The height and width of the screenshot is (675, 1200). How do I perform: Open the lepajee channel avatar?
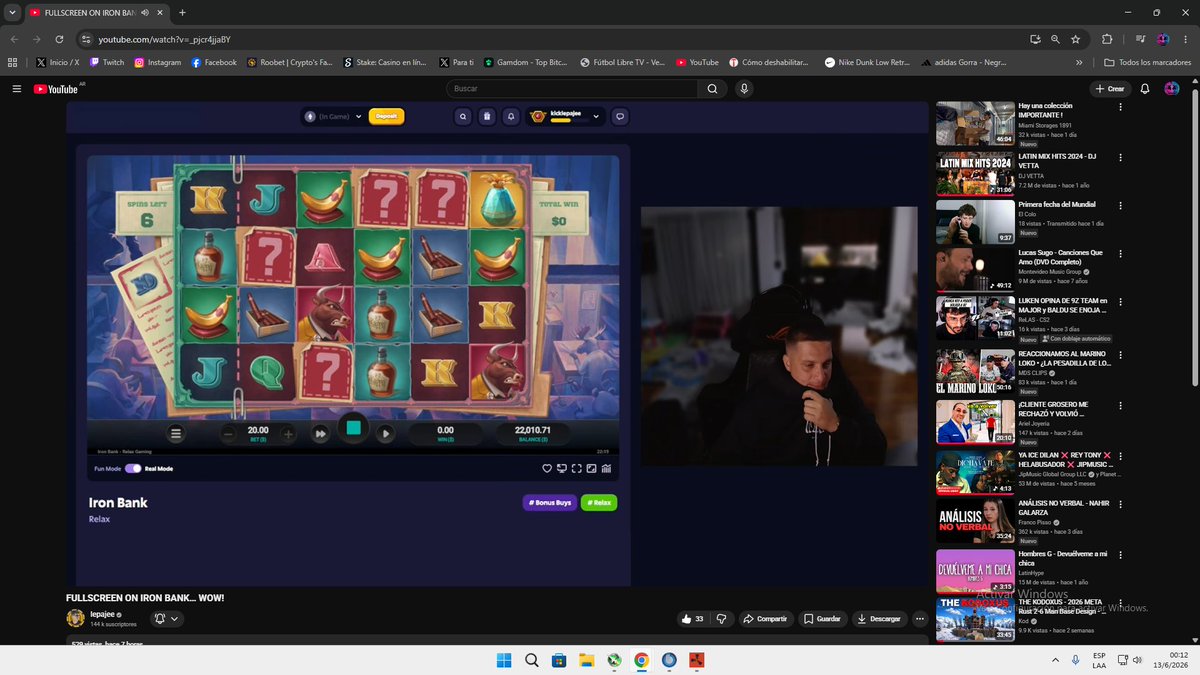click(x=75, y=619)
